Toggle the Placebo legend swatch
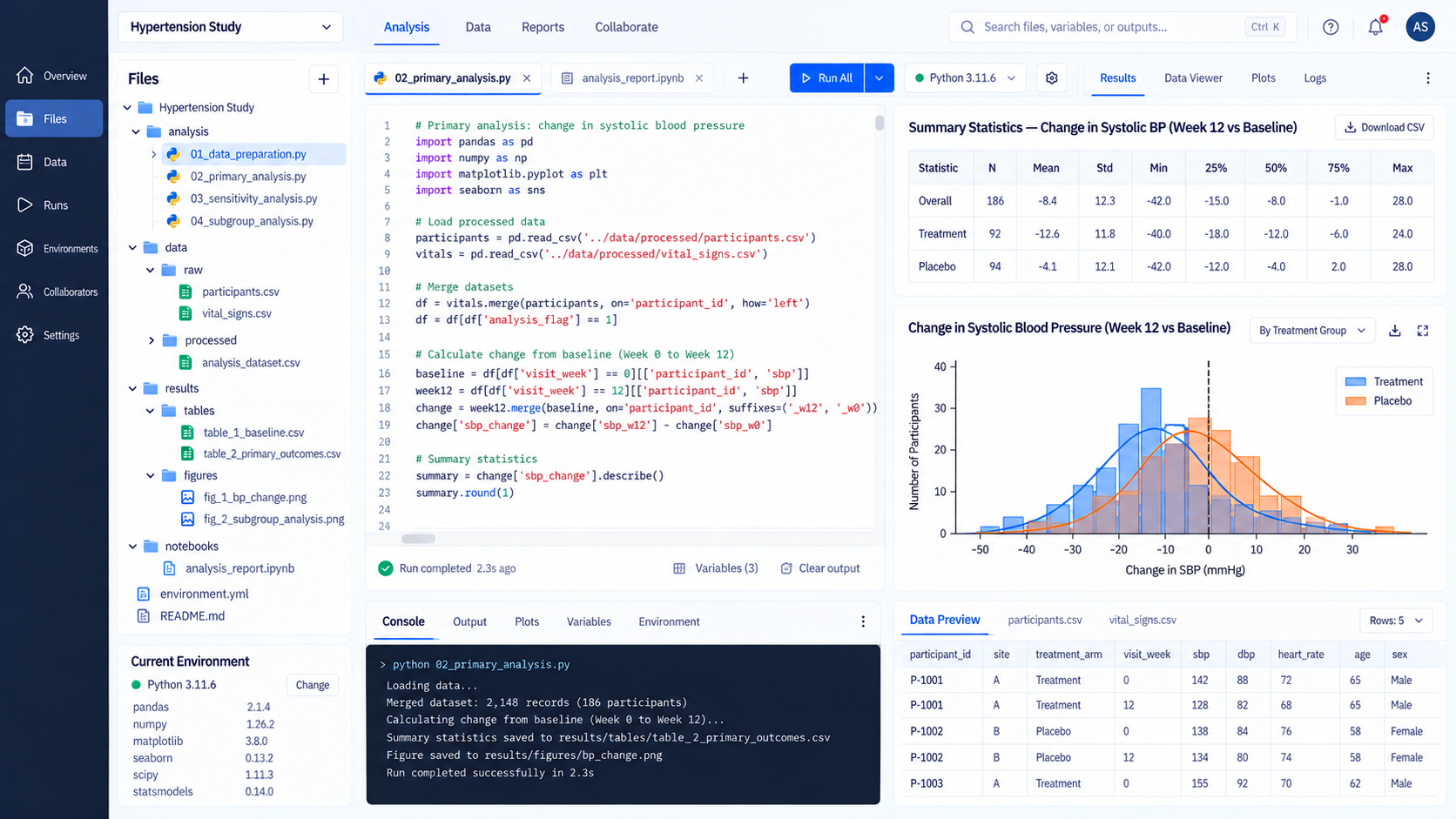 point(1356,401)
